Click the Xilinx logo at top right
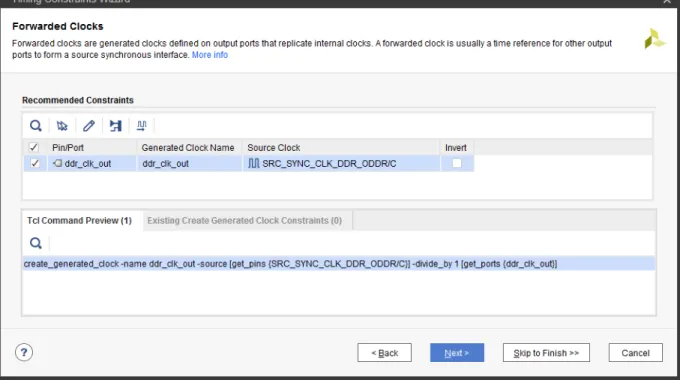The height and width of the screenshot is (380, 680). [654, 39]
